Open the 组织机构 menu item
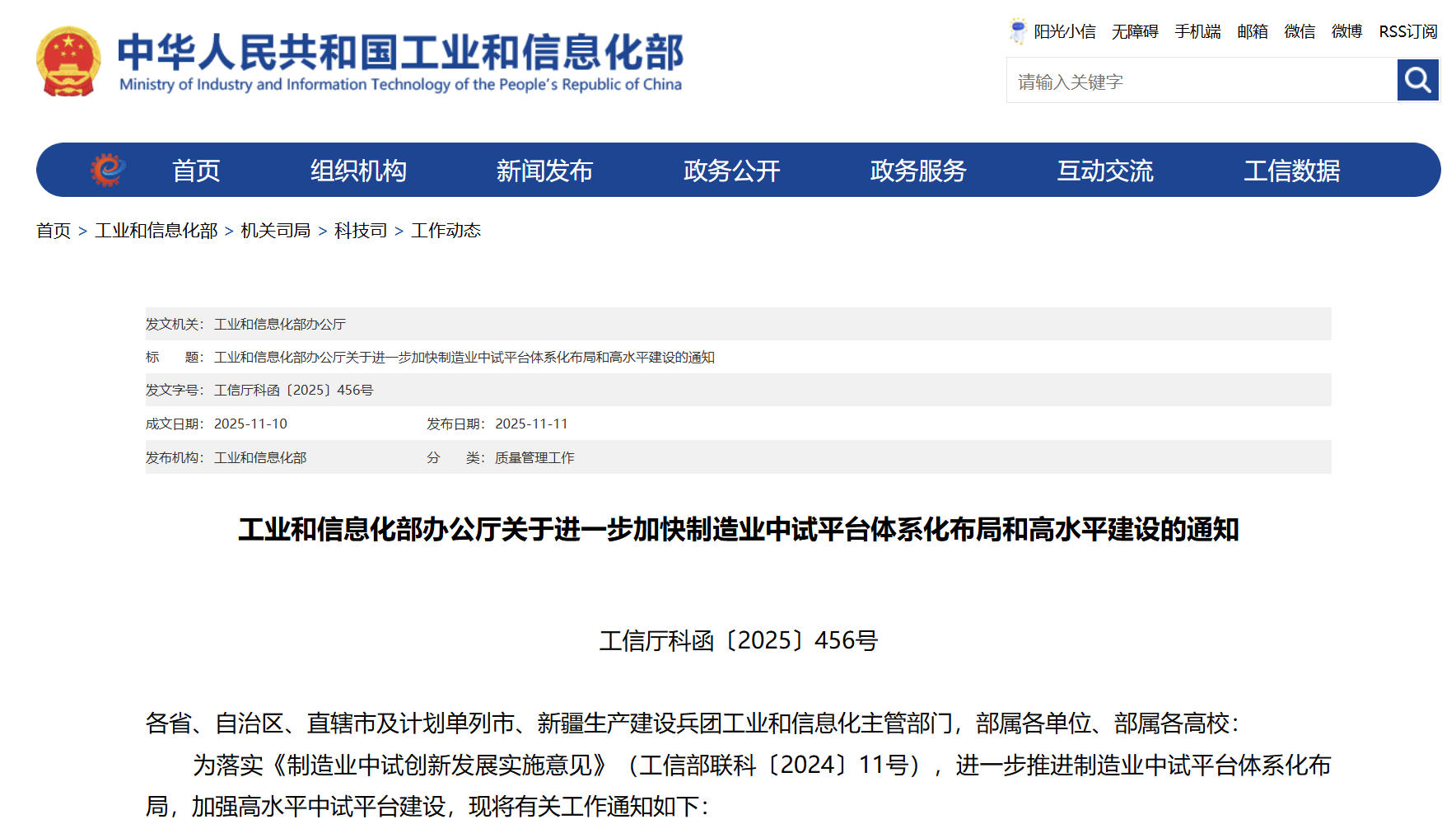 click(358, 171)
